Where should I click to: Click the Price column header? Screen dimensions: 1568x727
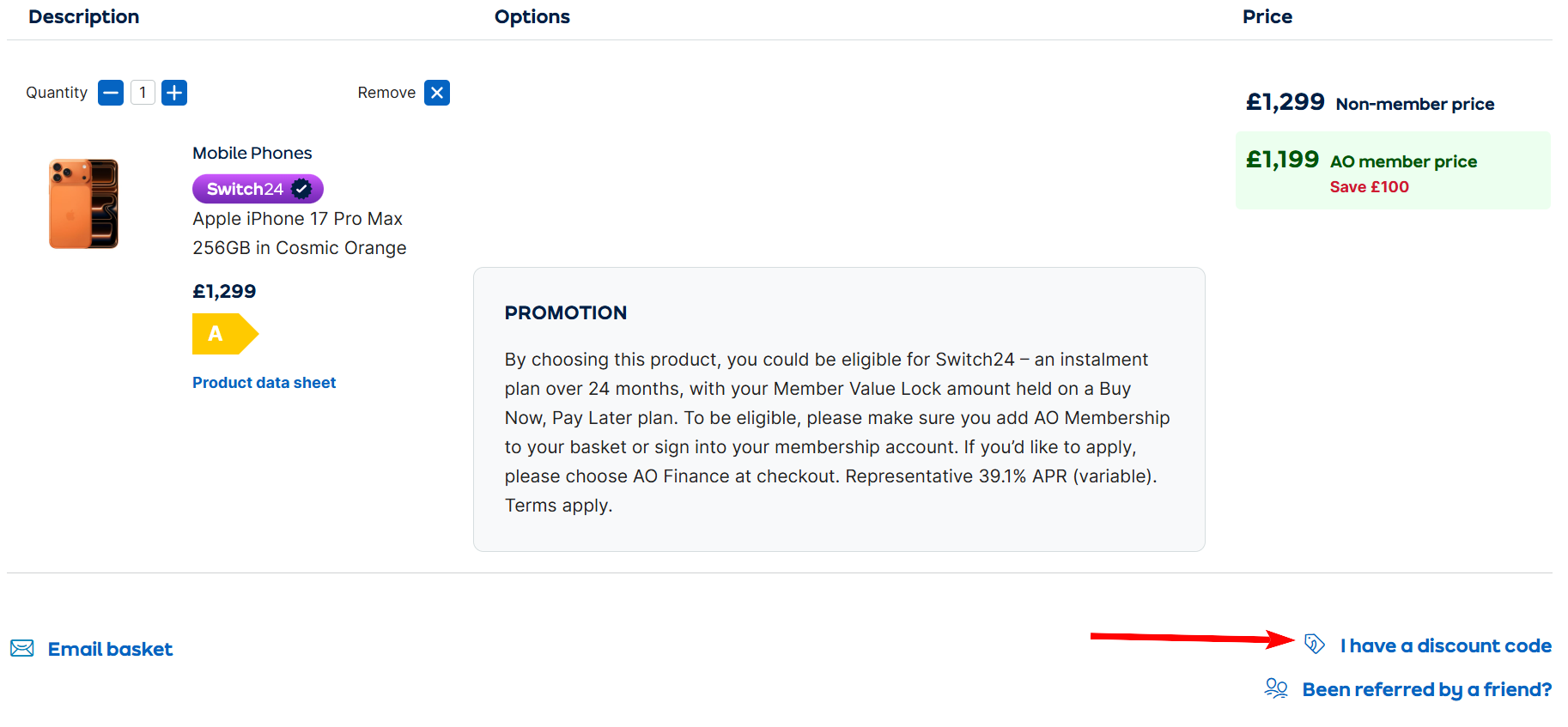click(1267, 16)
